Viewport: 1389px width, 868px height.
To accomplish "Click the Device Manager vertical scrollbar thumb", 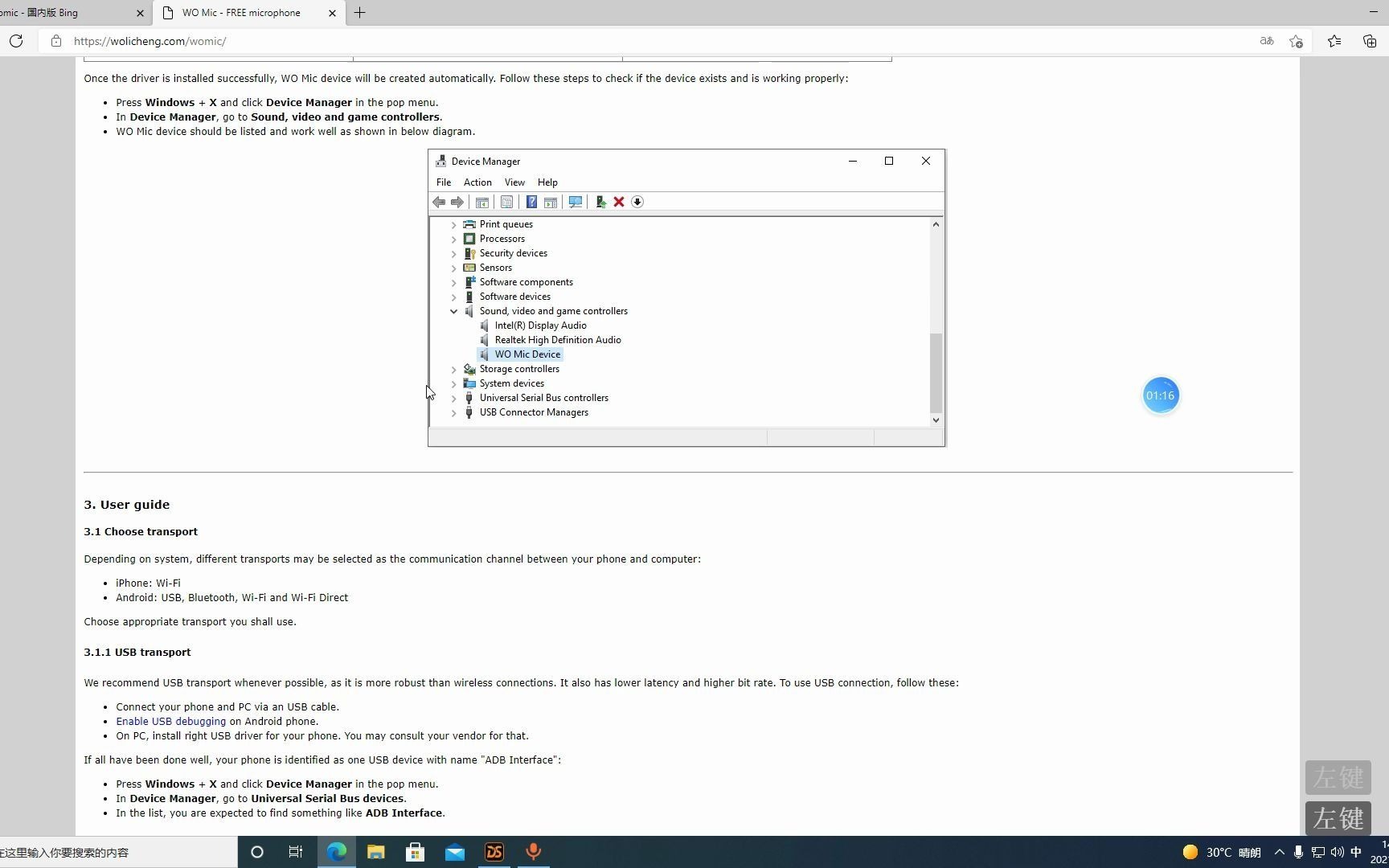I will coord(936,372).
